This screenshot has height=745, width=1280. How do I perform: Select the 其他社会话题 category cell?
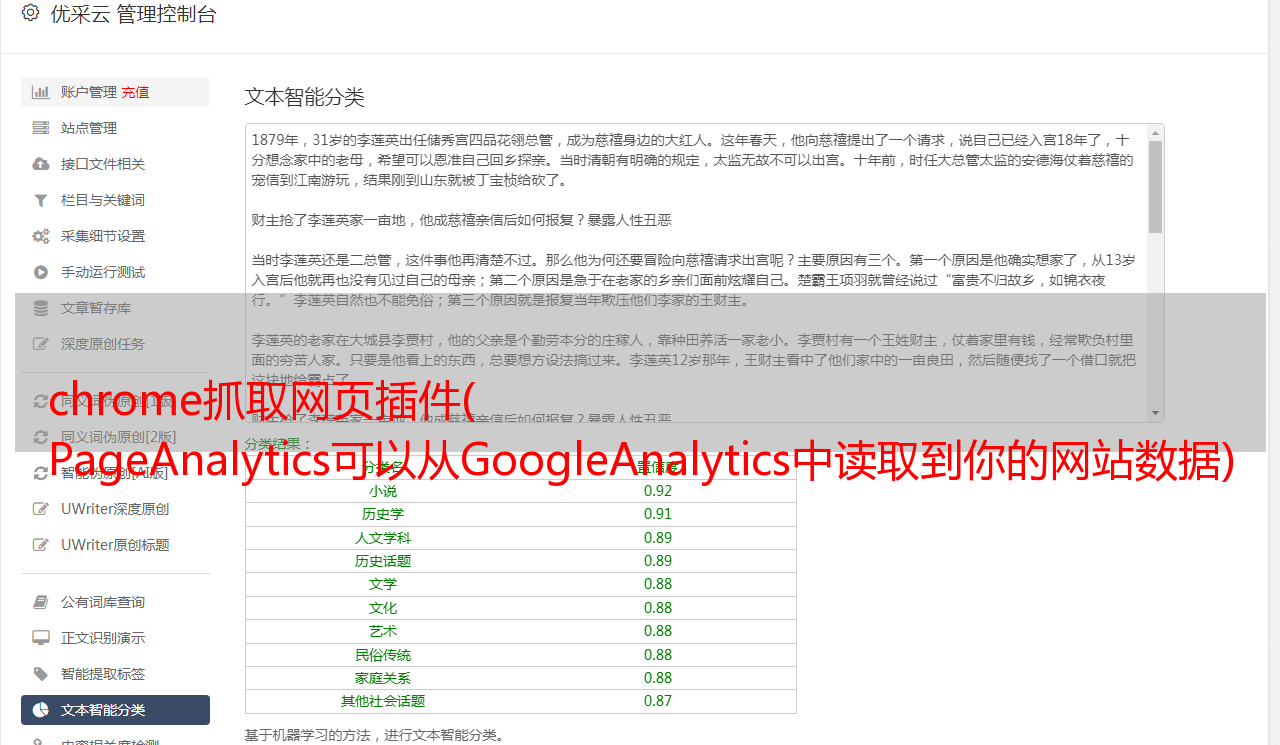click(x=383, y=701)
